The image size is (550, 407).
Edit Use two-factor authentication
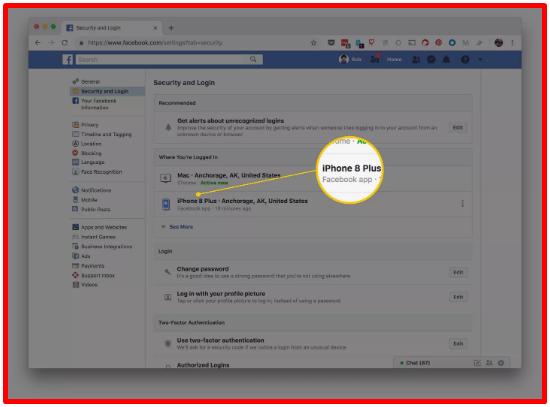tap(458, 343)
